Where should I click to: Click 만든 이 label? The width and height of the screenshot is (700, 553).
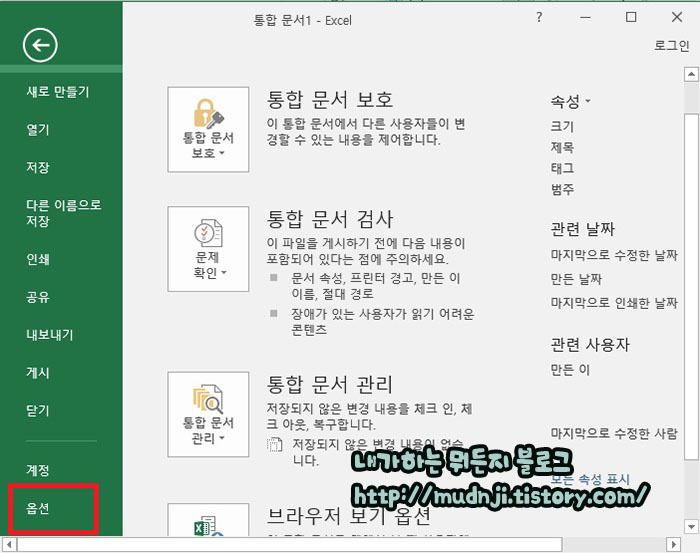[570, 370]
